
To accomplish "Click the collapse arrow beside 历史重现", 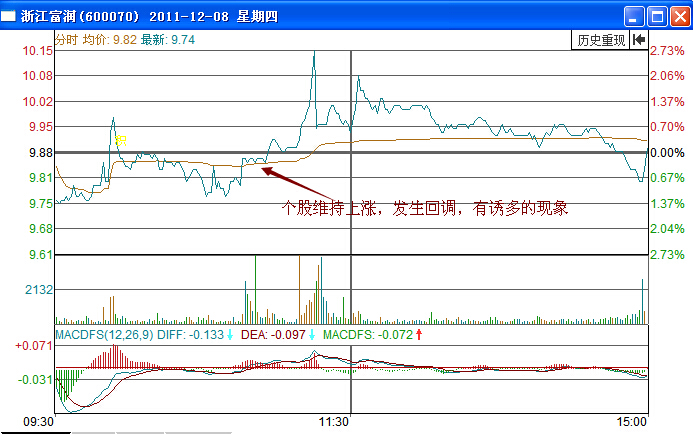I will point(638,40).
